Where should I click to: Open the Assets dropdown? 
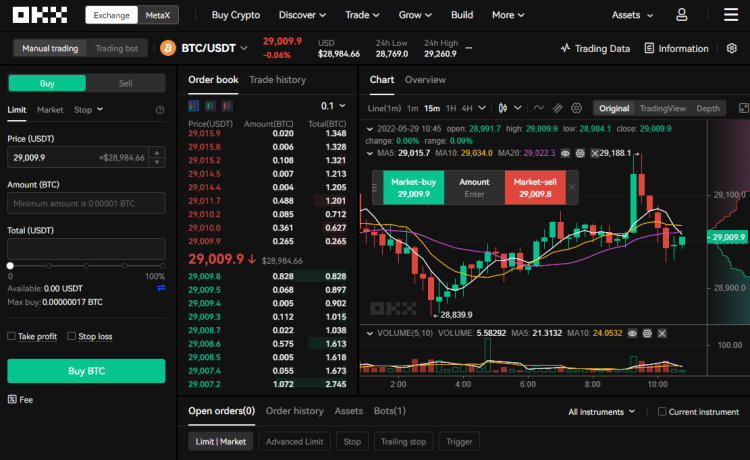[632, 15]
